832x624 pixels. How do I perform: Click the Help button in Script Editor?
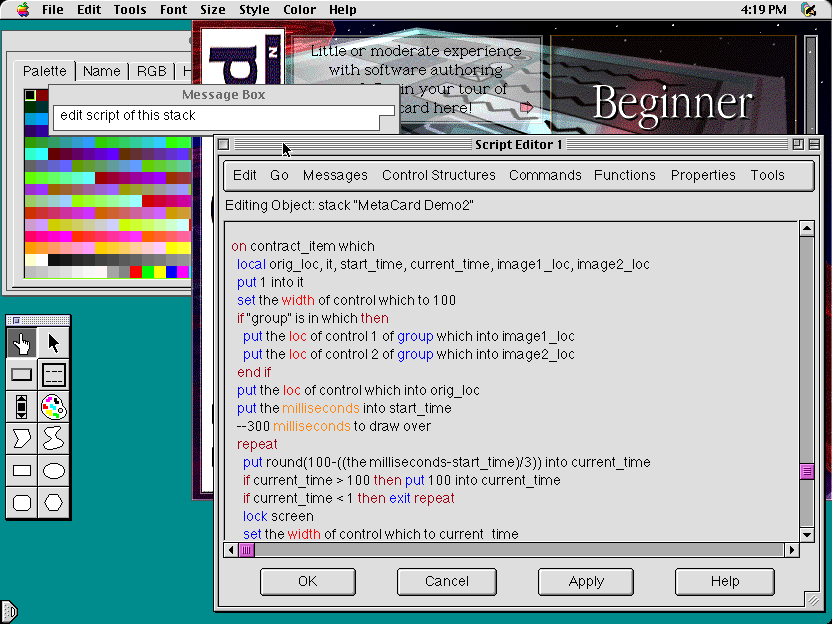click(x=725, y=582)
